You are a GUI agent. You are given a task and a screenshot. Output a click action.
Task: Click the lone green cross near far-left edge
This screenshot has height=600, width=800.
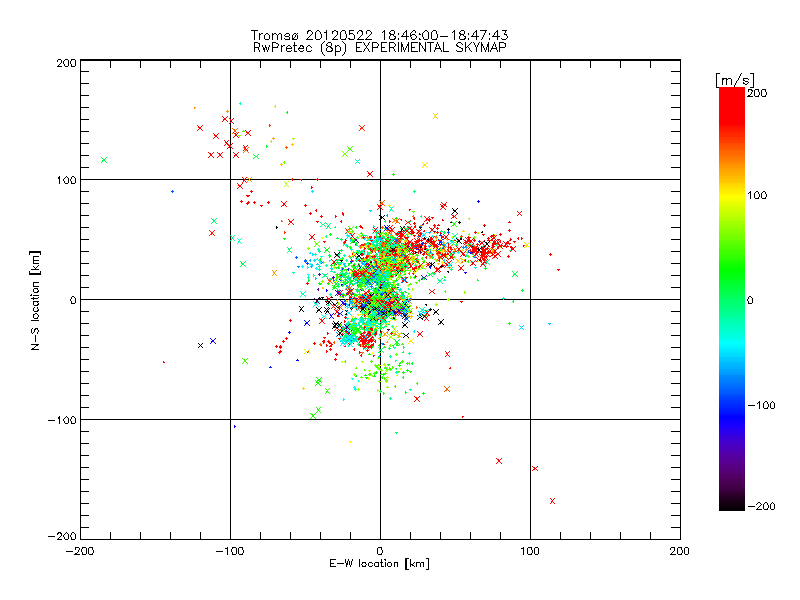pos(104,160)
